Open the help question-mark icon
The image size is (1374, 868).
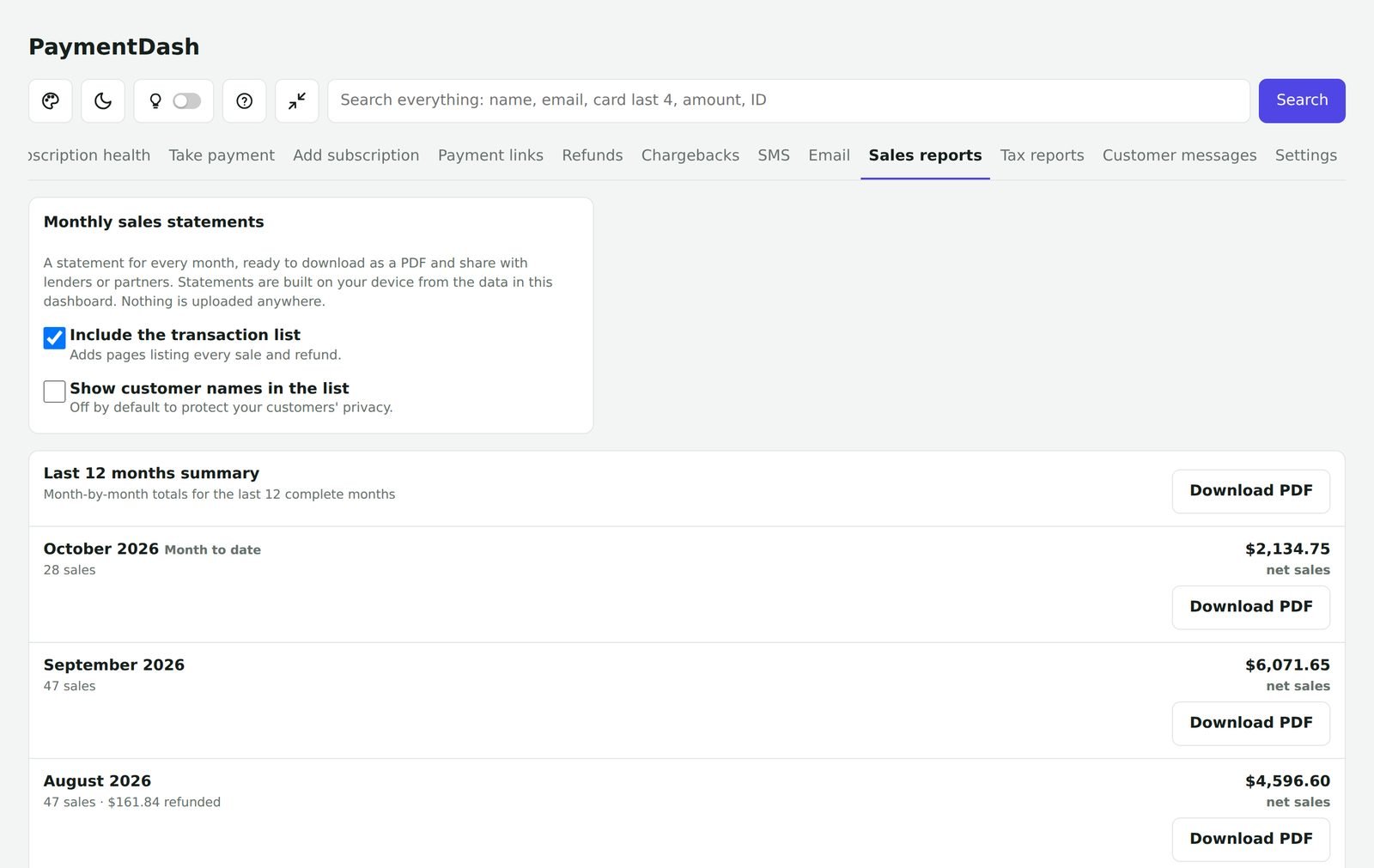[x=245, y=100]
